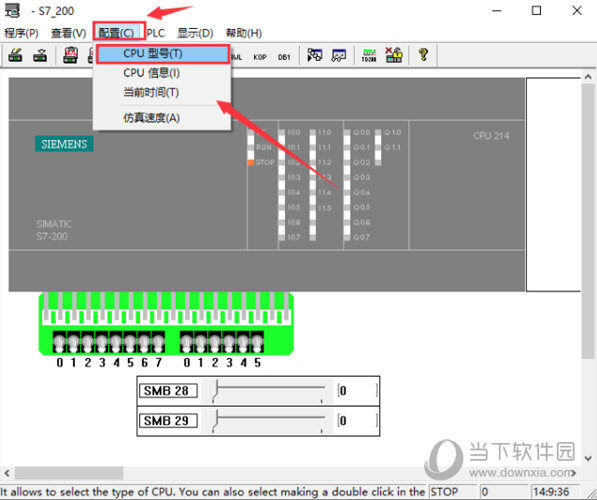The image size is (597, 500).
Task: Toggle input switch 4 in the eight-switch bank
Action: tap(116, 342)
